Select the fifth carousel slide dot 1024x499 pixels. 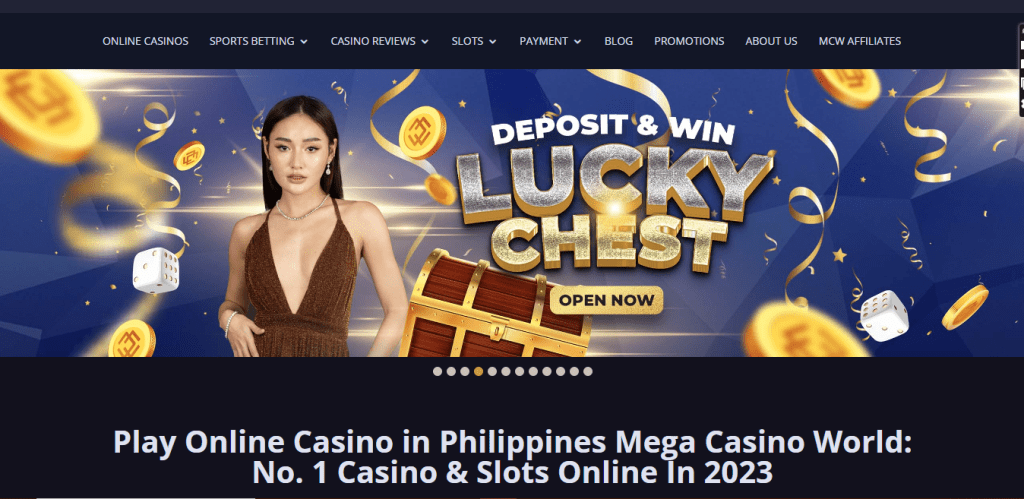coord(492,372)
